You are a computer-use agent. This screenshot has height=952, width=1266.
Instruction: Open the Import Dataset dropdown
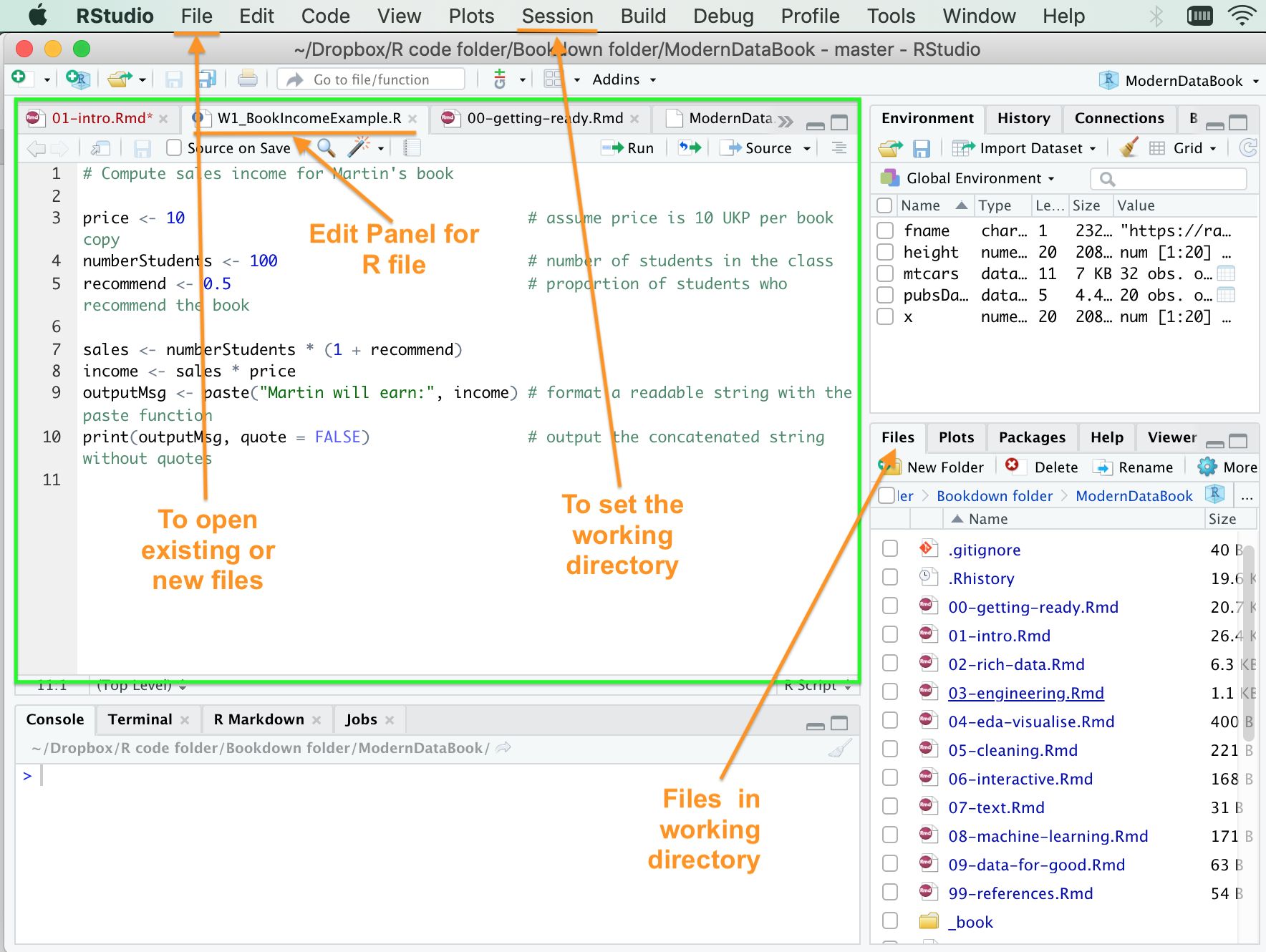tap(1031, 148)
